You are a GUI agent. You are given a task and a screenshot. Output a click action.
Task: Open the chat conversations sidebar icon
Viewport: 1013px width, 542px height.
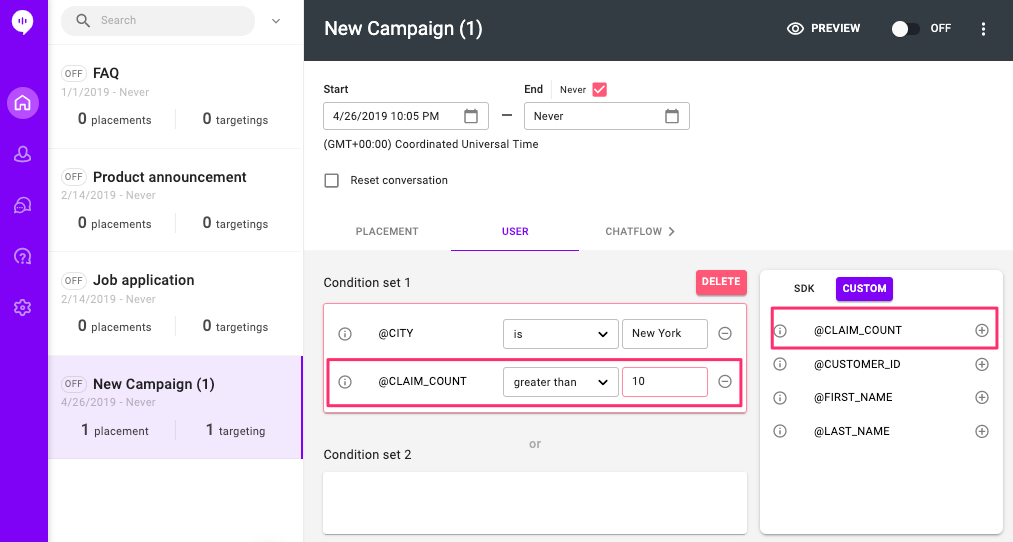(x=23, y=205)
